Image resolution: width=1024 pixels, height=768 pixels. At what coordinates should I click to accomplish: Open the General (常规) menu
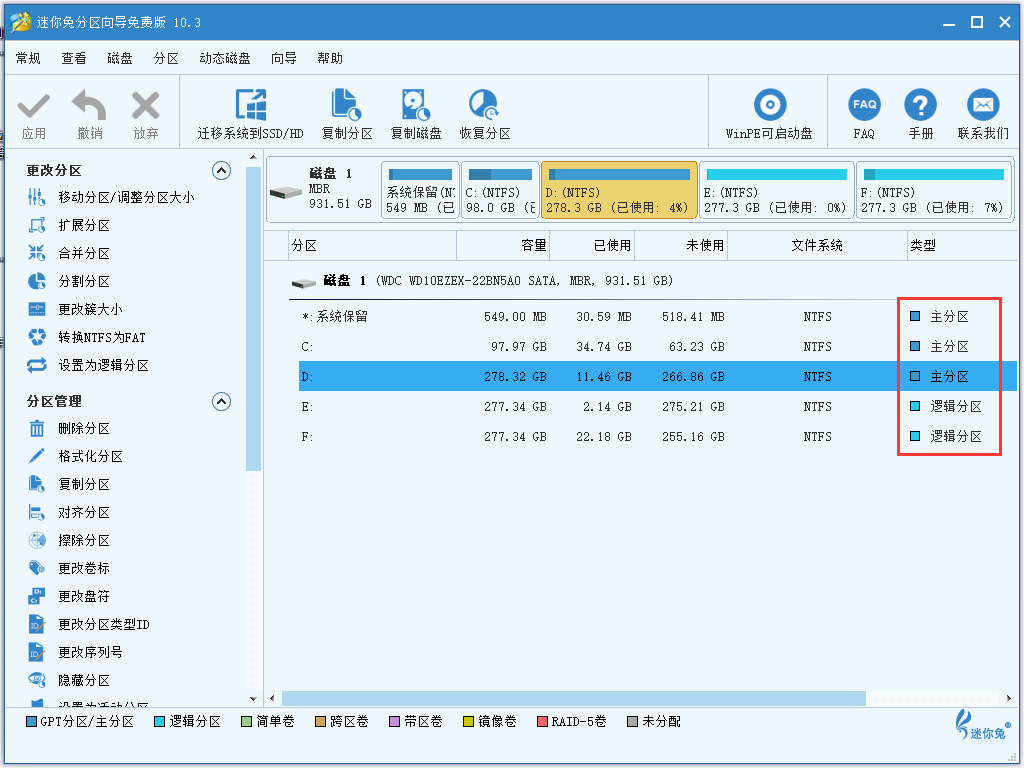(x=28, y=59)
